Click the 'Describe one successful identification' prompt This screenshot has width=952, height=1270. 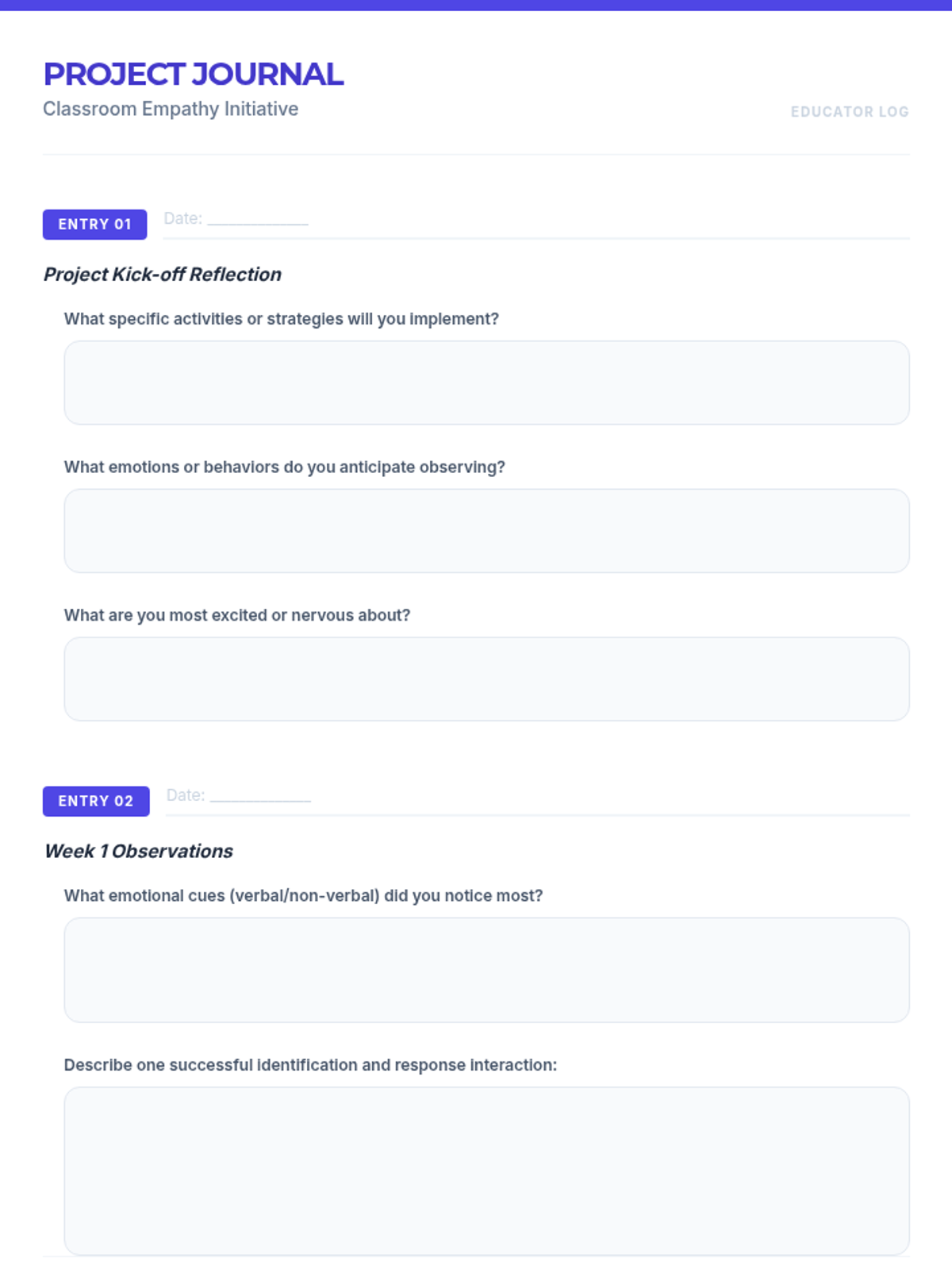click(311, 1065)
